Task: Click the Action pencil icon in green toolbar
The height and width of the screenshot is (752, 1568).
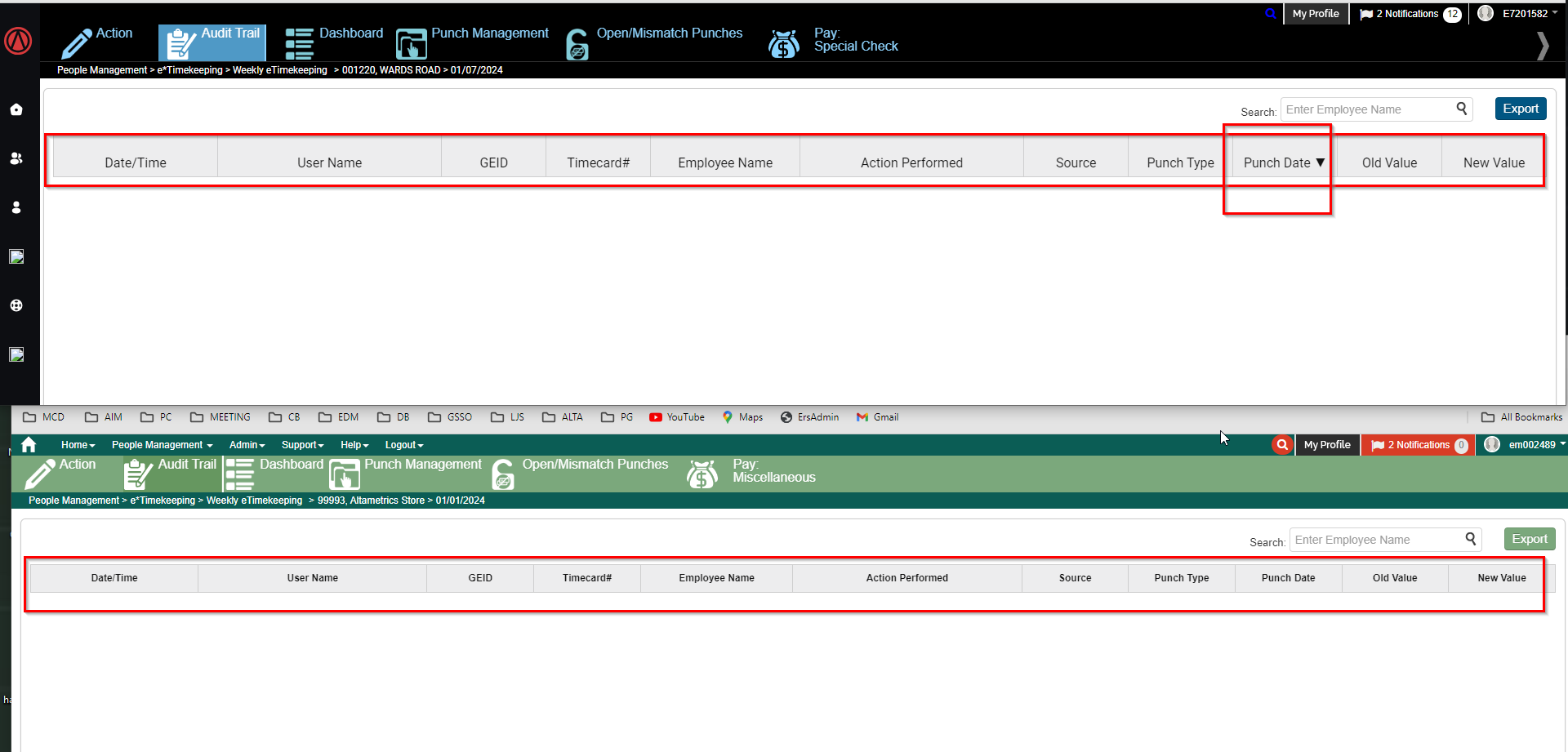Action: click(39, 474)
